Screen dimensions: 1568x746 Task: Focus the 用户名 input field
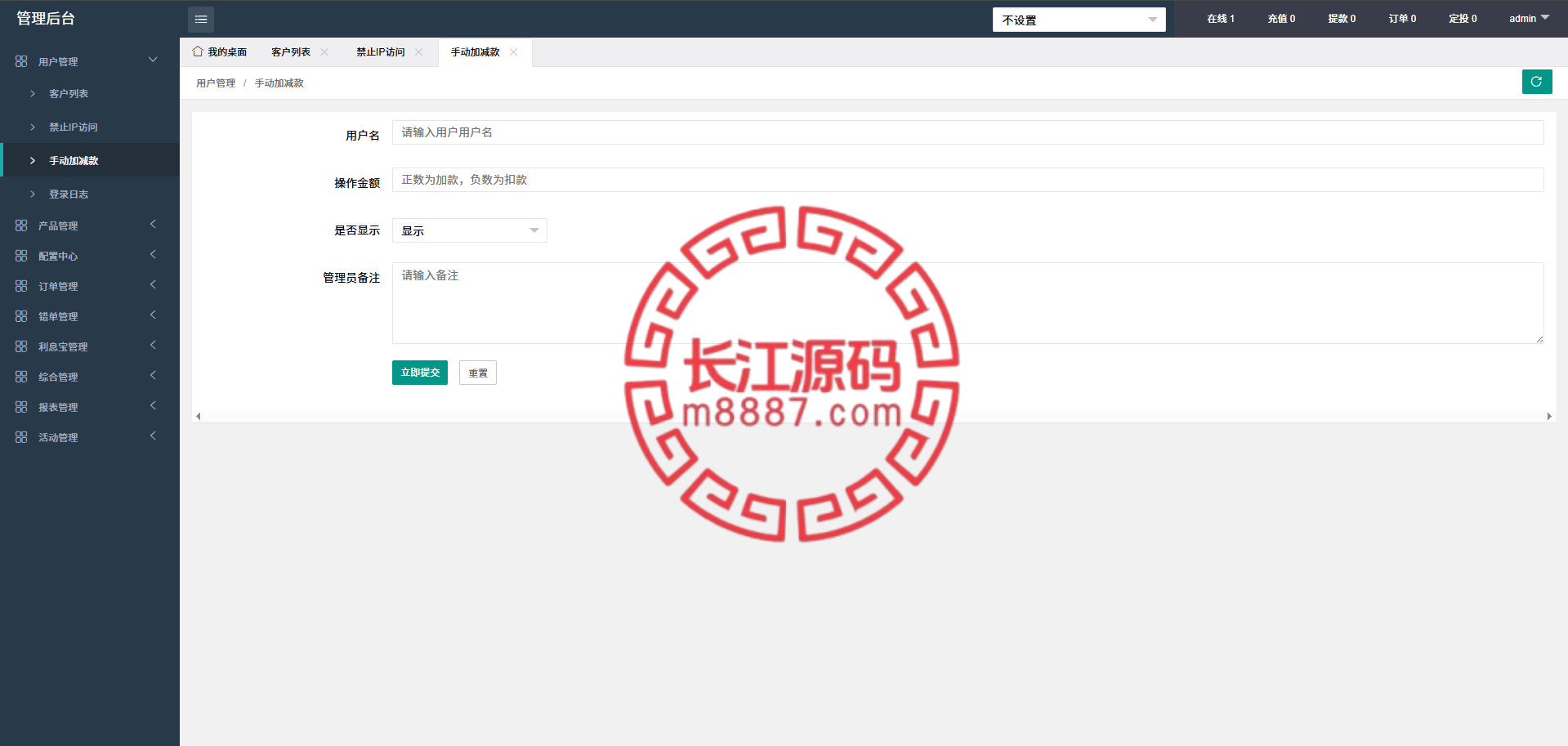(968, 132)
